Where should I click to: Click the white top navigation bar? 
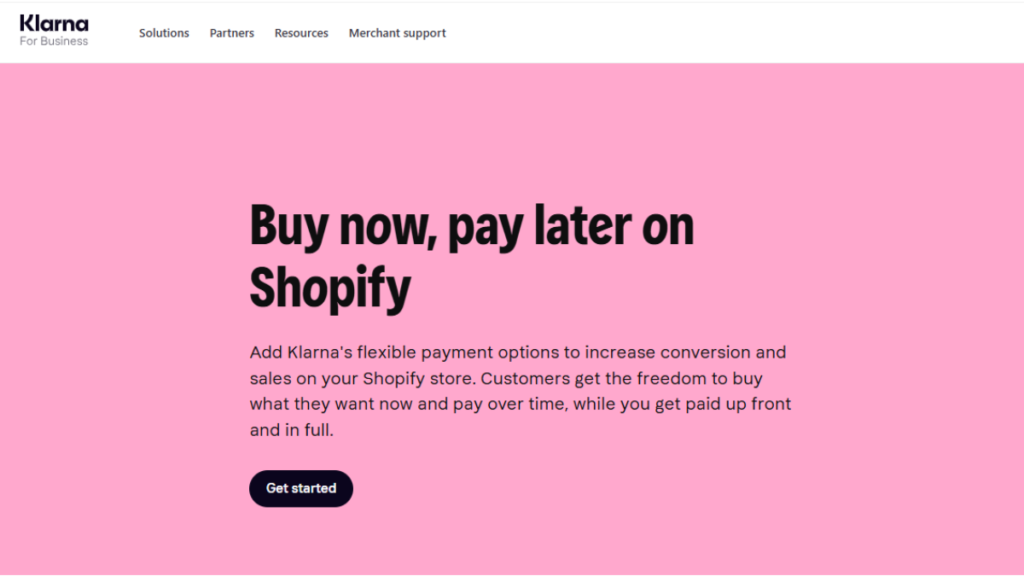pos(700,30)
